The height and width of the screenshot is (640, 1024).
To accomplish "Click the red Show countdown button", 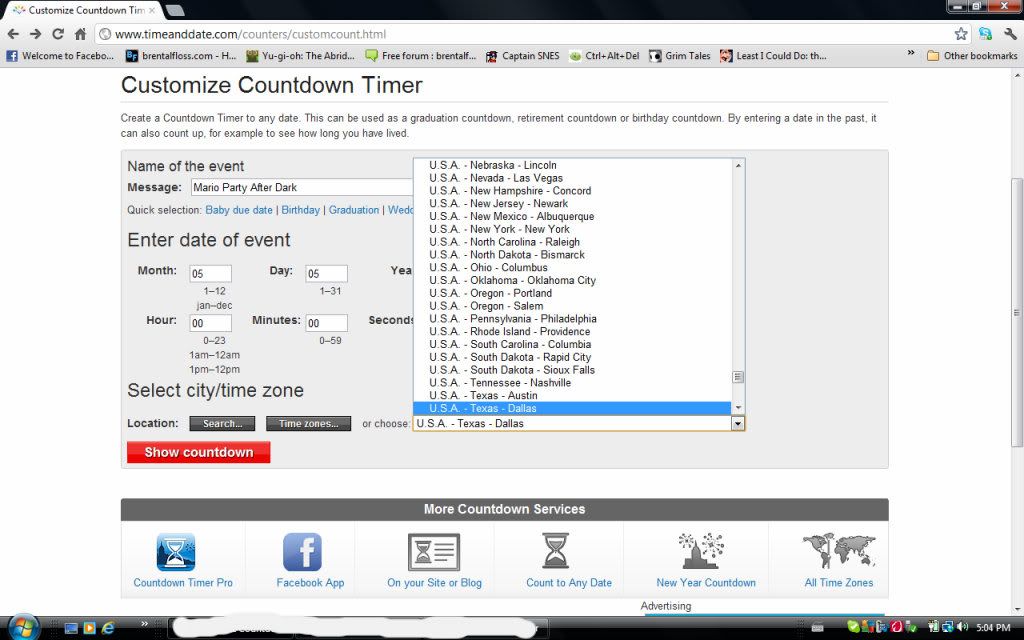I will 199,453.
